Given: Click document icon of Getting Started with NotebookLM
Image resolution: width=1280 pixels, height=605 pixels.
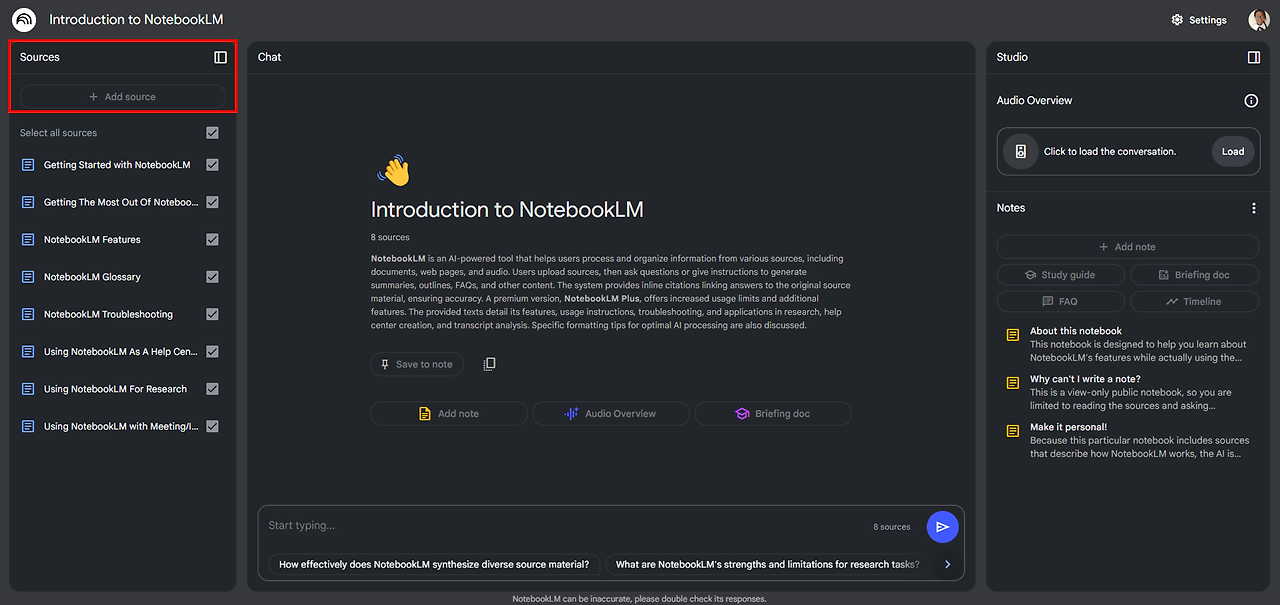Looking at the screenshot, I should point(28,165).
